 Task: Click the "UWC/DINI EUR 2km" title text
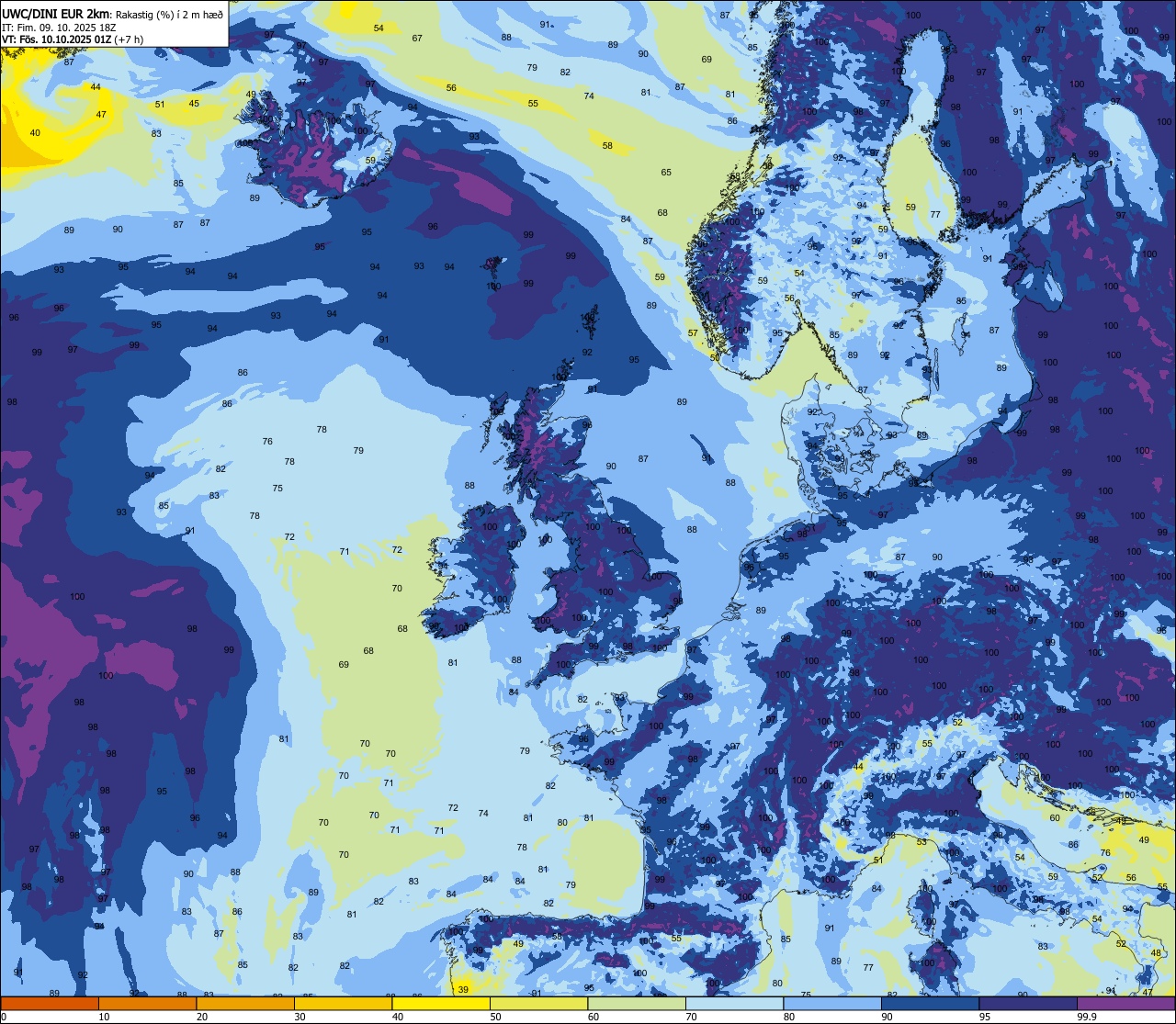coord(56,13)
